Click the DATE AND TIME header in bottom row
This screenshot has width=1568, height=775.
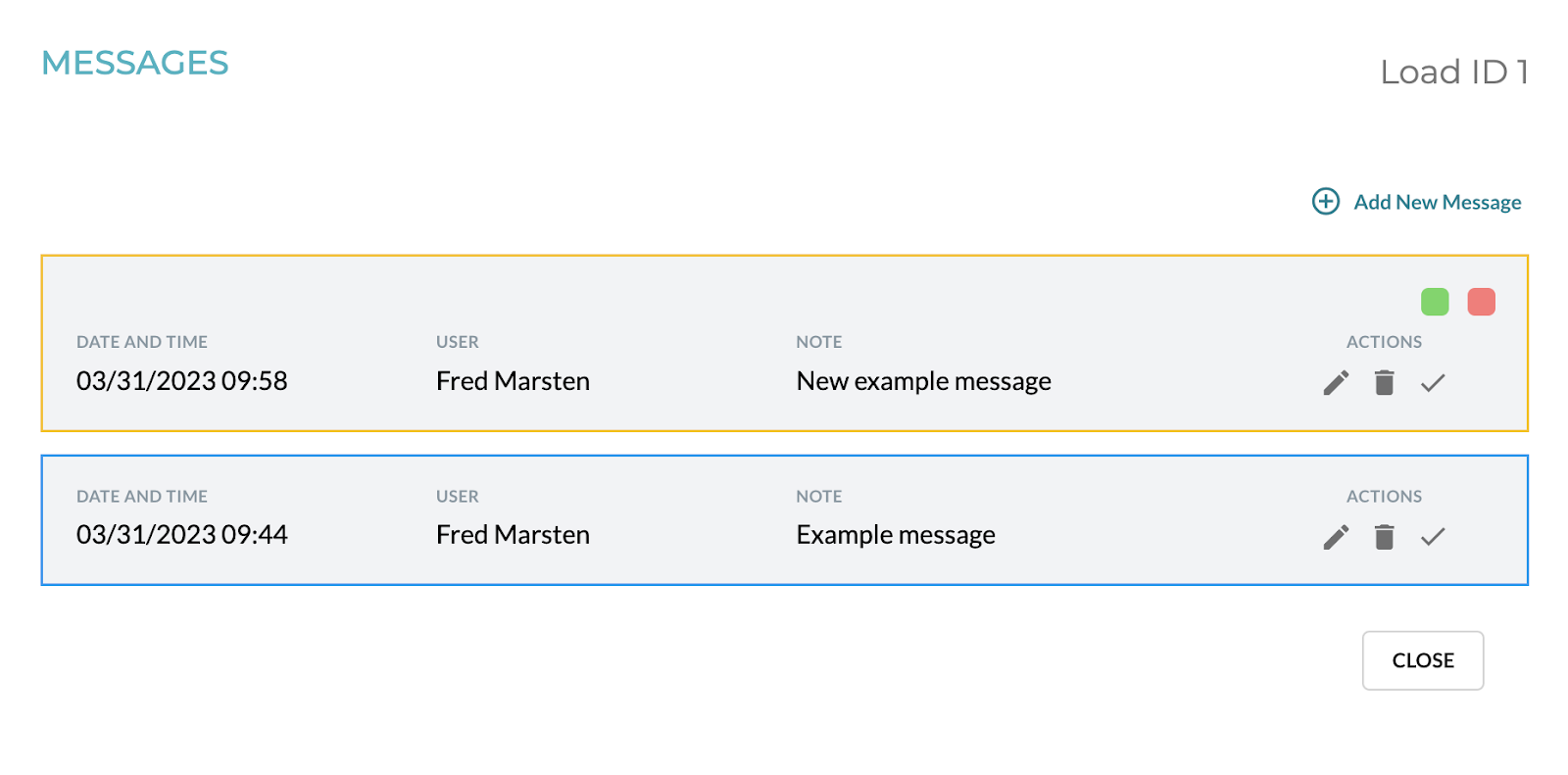click(x=142, y=496)
